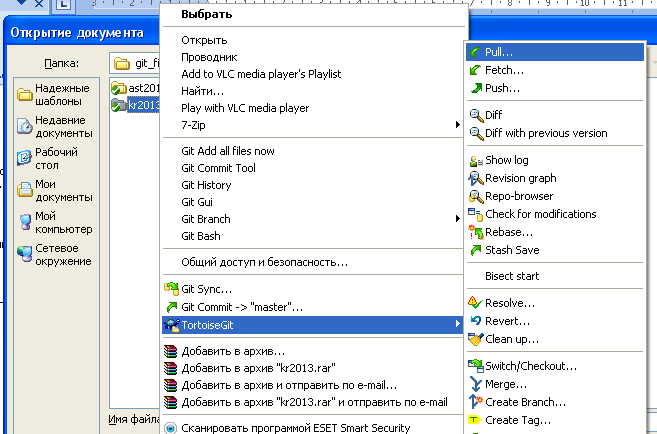
Task: Click the Clean up broom icon
Action: coord(476,339)
